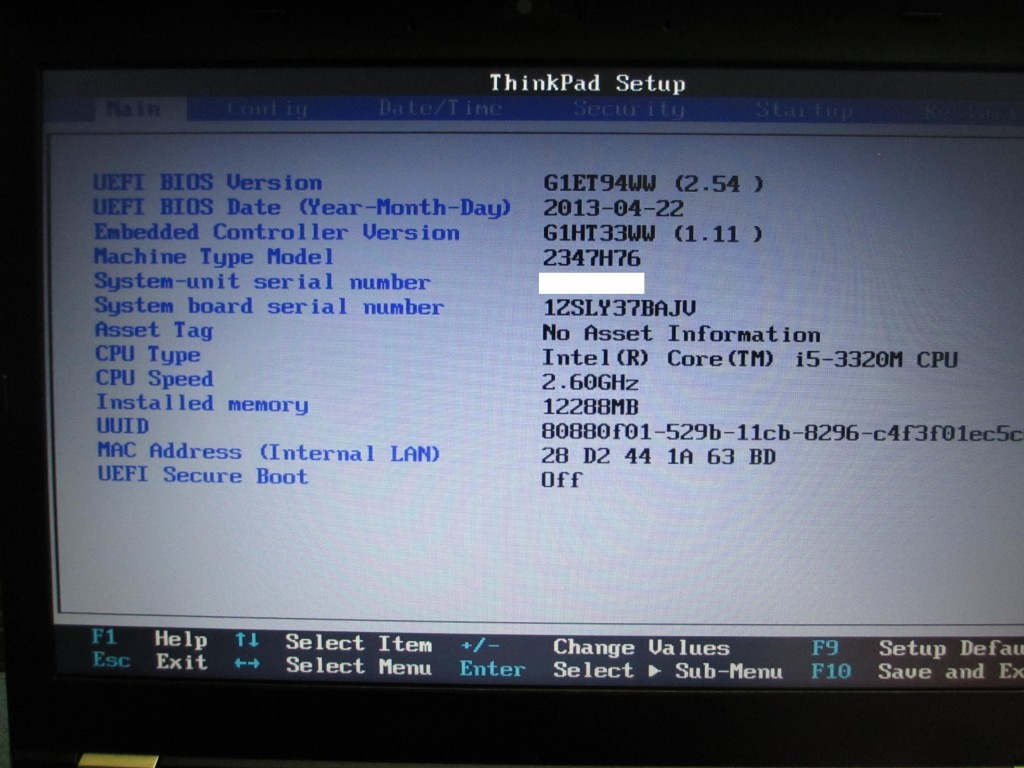Click the CPU Type Intel Core value

[749, 359]
